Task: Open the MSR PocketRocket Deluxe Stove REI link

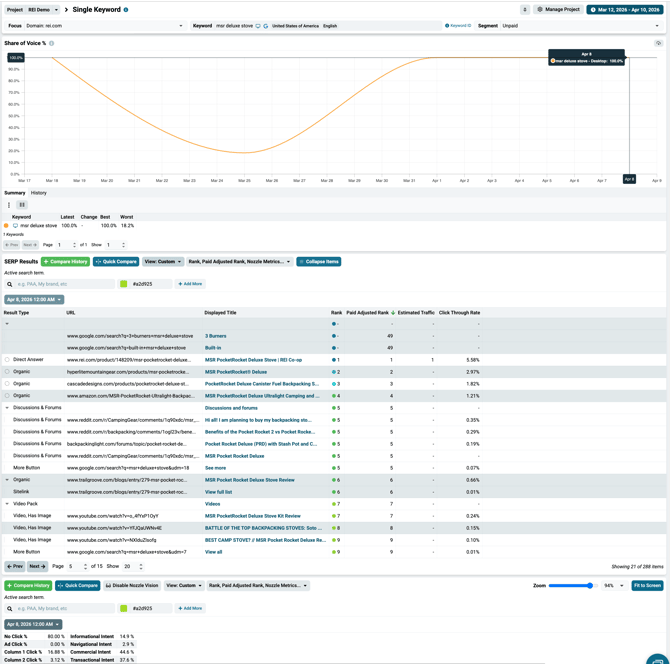Action: [x=253, y=360]
